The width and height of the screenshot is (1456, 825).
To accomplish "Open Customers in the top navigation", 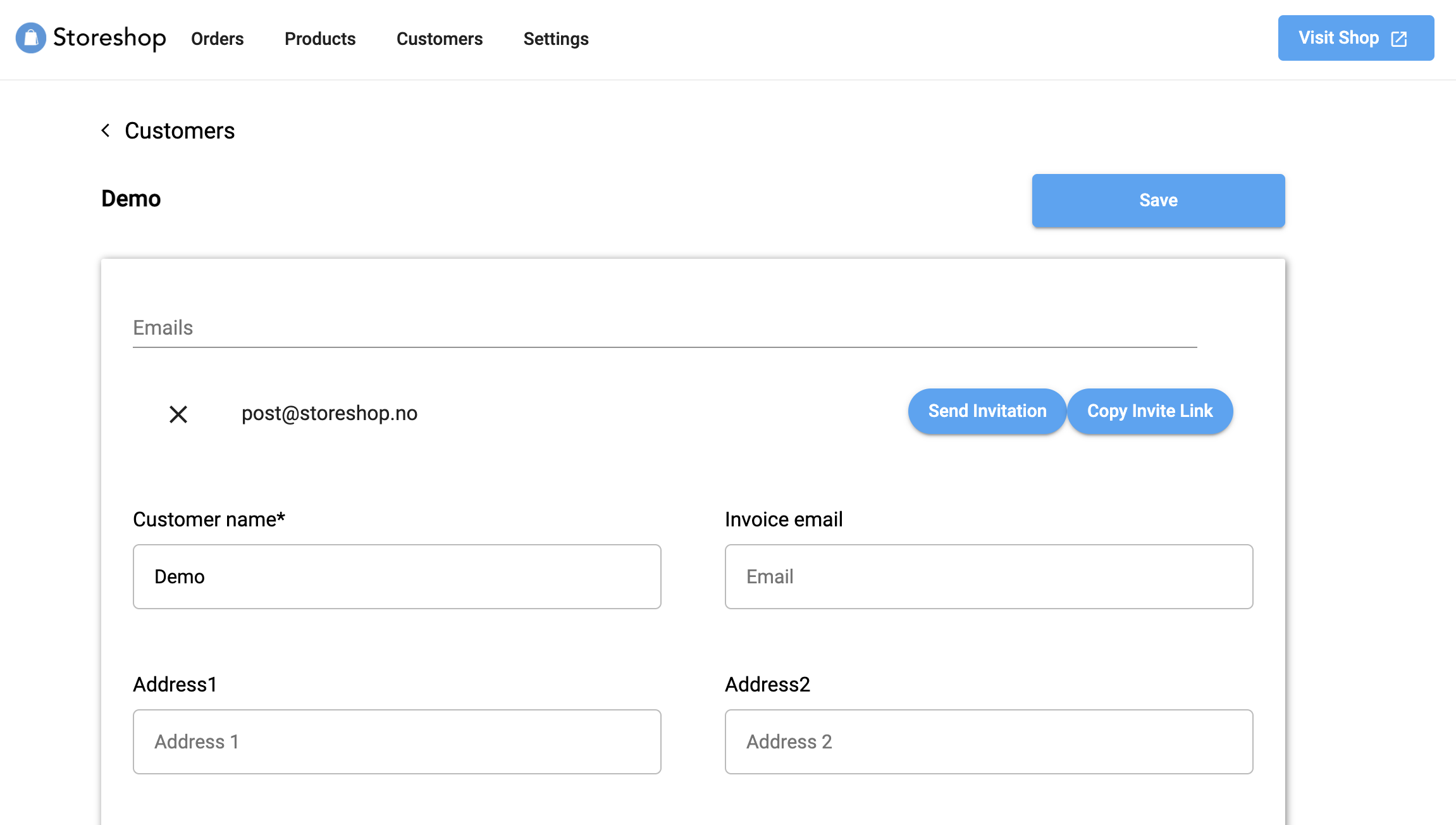I will click(x=439, y=39).
